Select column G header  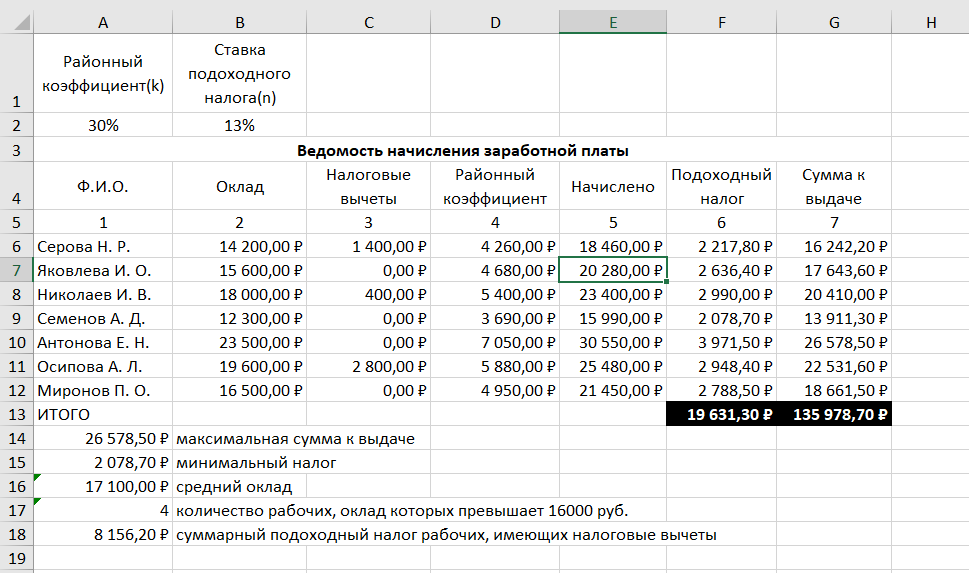click(x=834, y=22)
